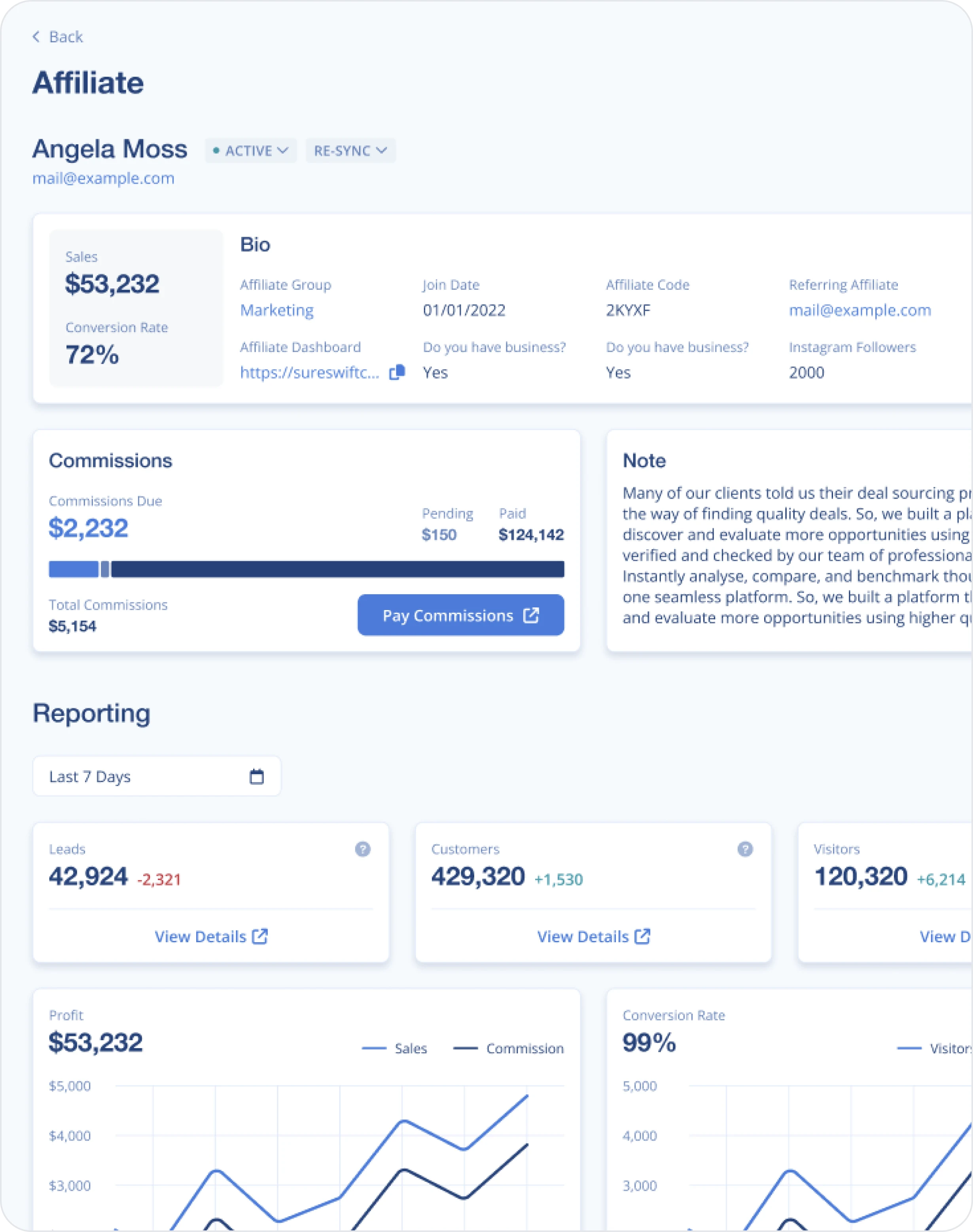Click the calendar icon in date range field
Viewport: 973px width, 1232px height.
tap(257, 777)
